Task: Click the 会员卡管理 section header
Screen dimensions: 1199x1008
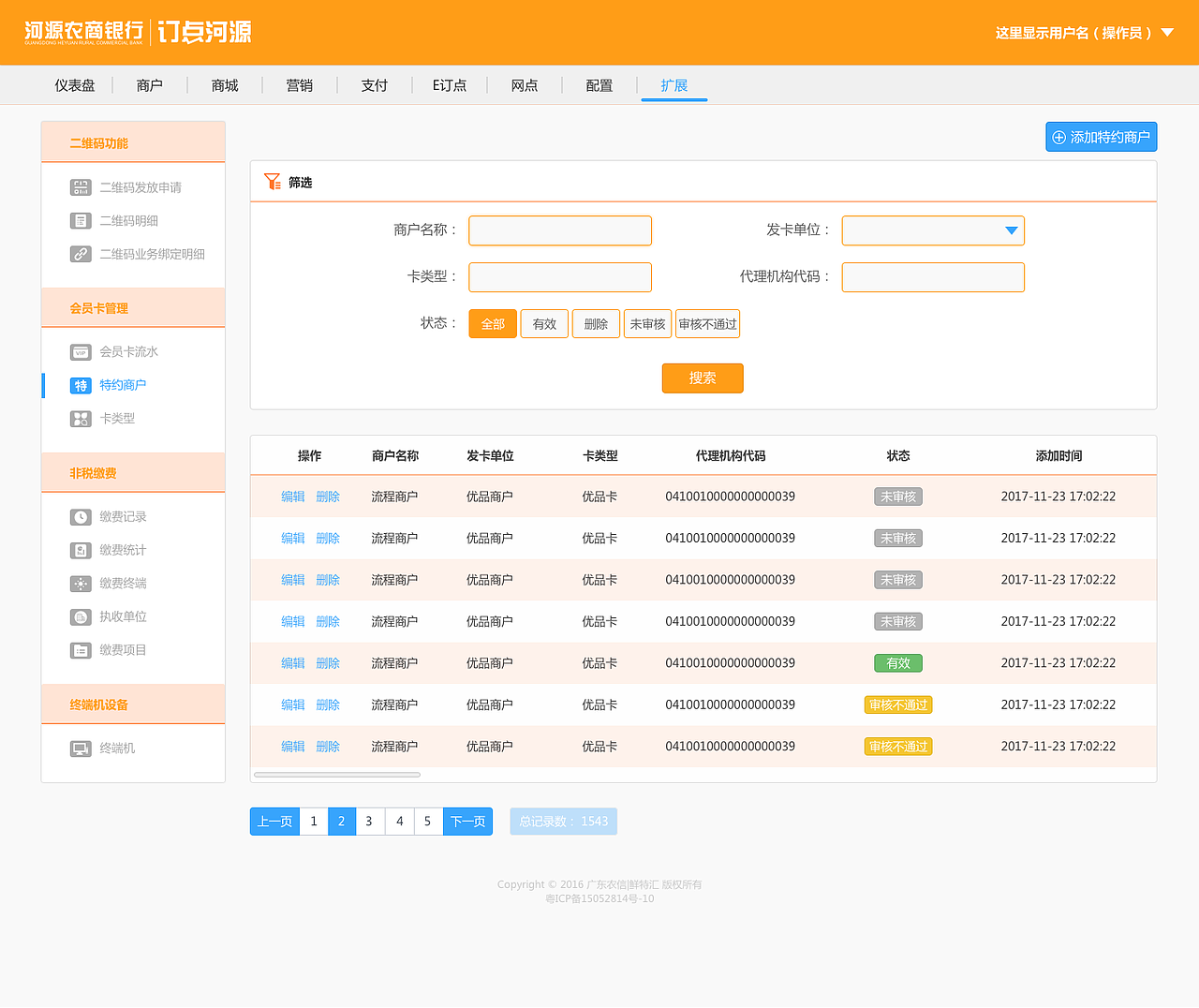Action: click(133, 308)
